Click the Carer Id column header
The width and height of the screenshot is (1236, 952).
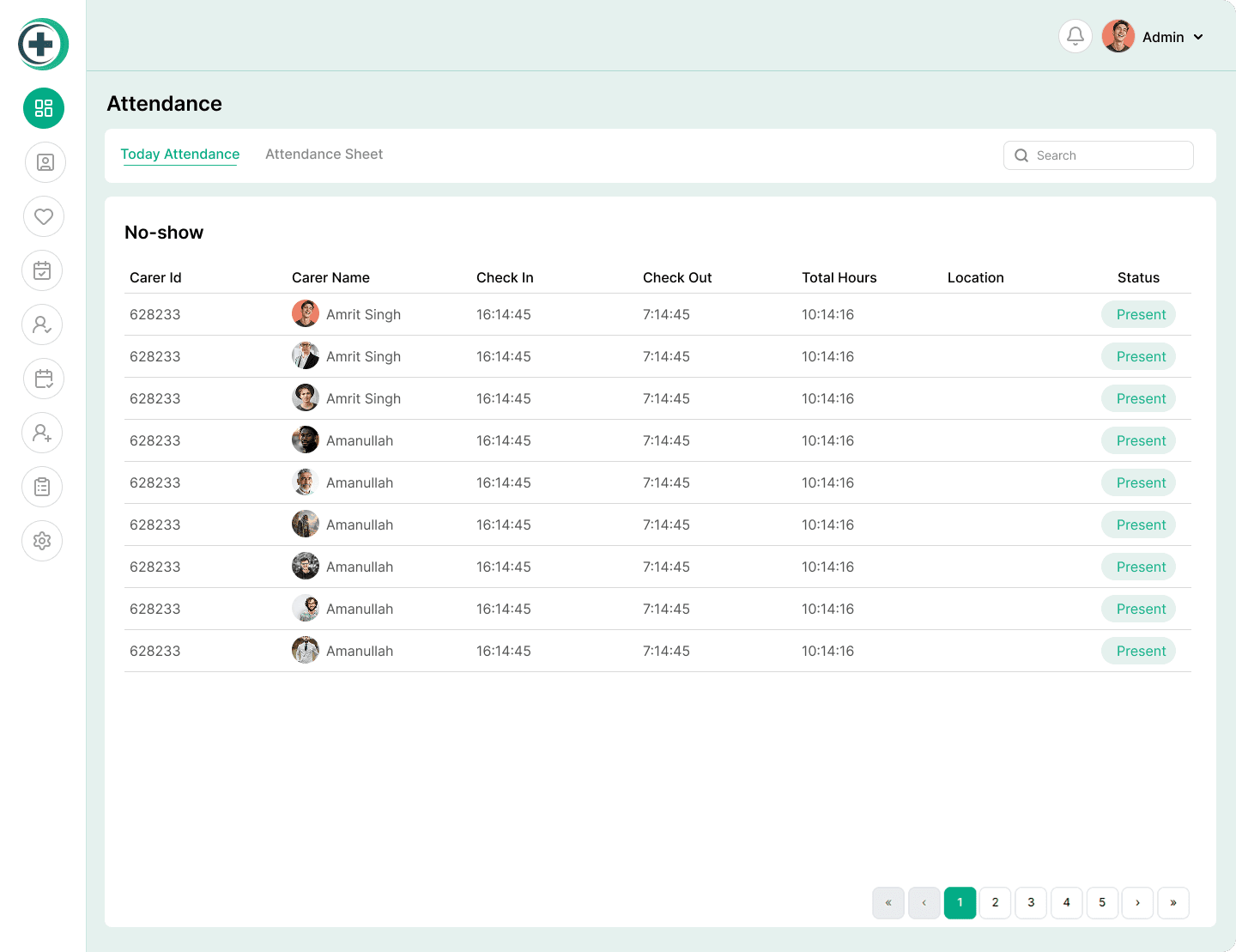(x=155, y=277)
